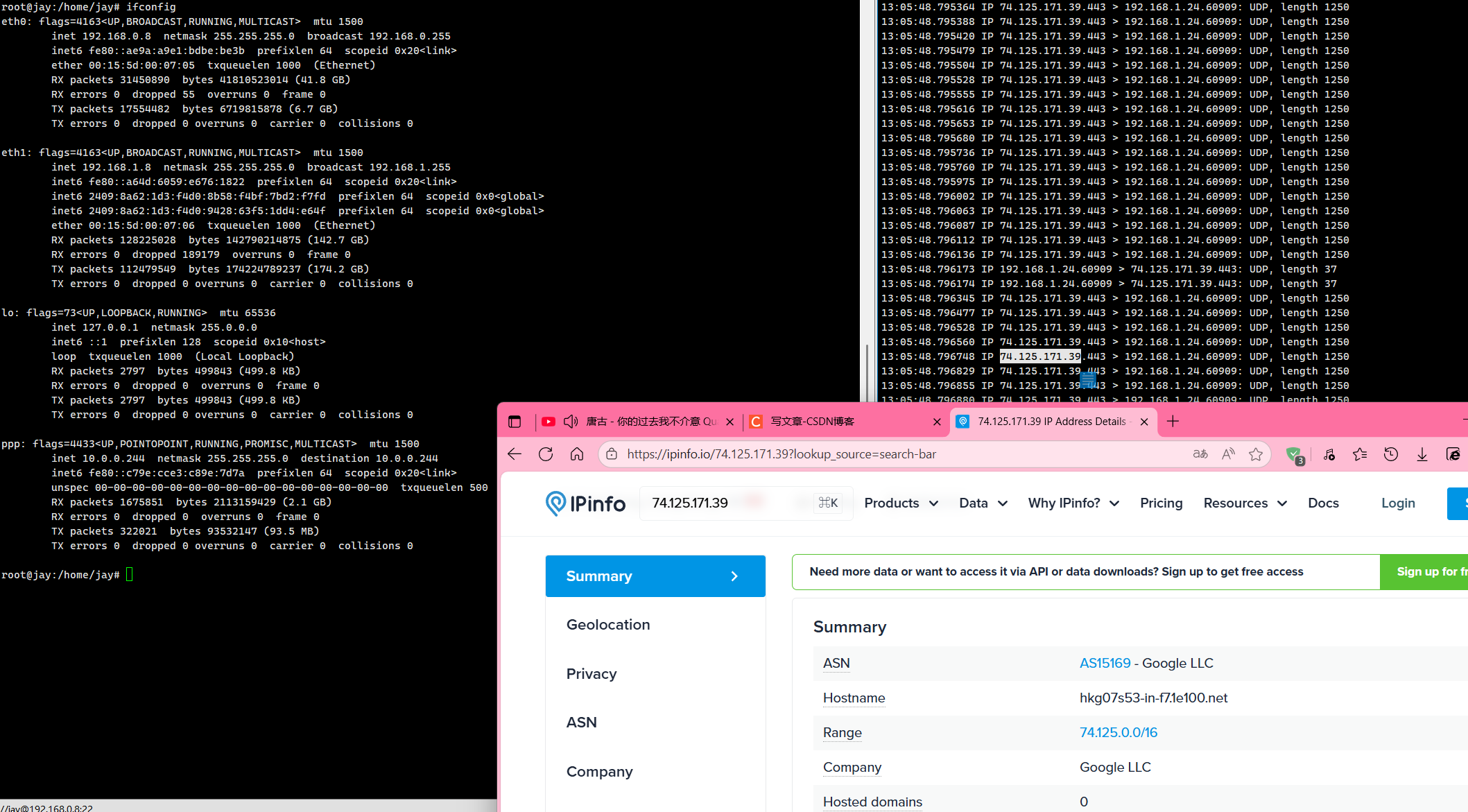Reload the IPinfo page
This screenshot has width=1468, height=812.
tap(546, 453)
